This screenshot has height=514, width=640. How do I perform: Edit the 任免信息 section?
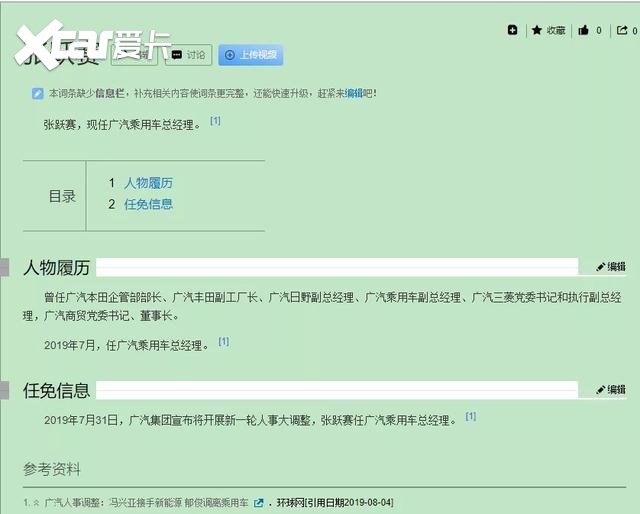tap(610, 390)
